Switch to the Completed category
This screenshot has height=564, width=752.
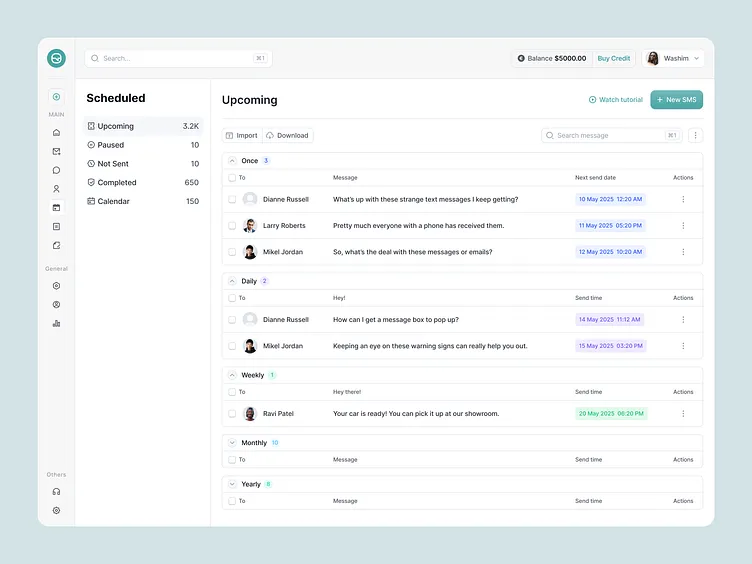[x=116, y=183]
